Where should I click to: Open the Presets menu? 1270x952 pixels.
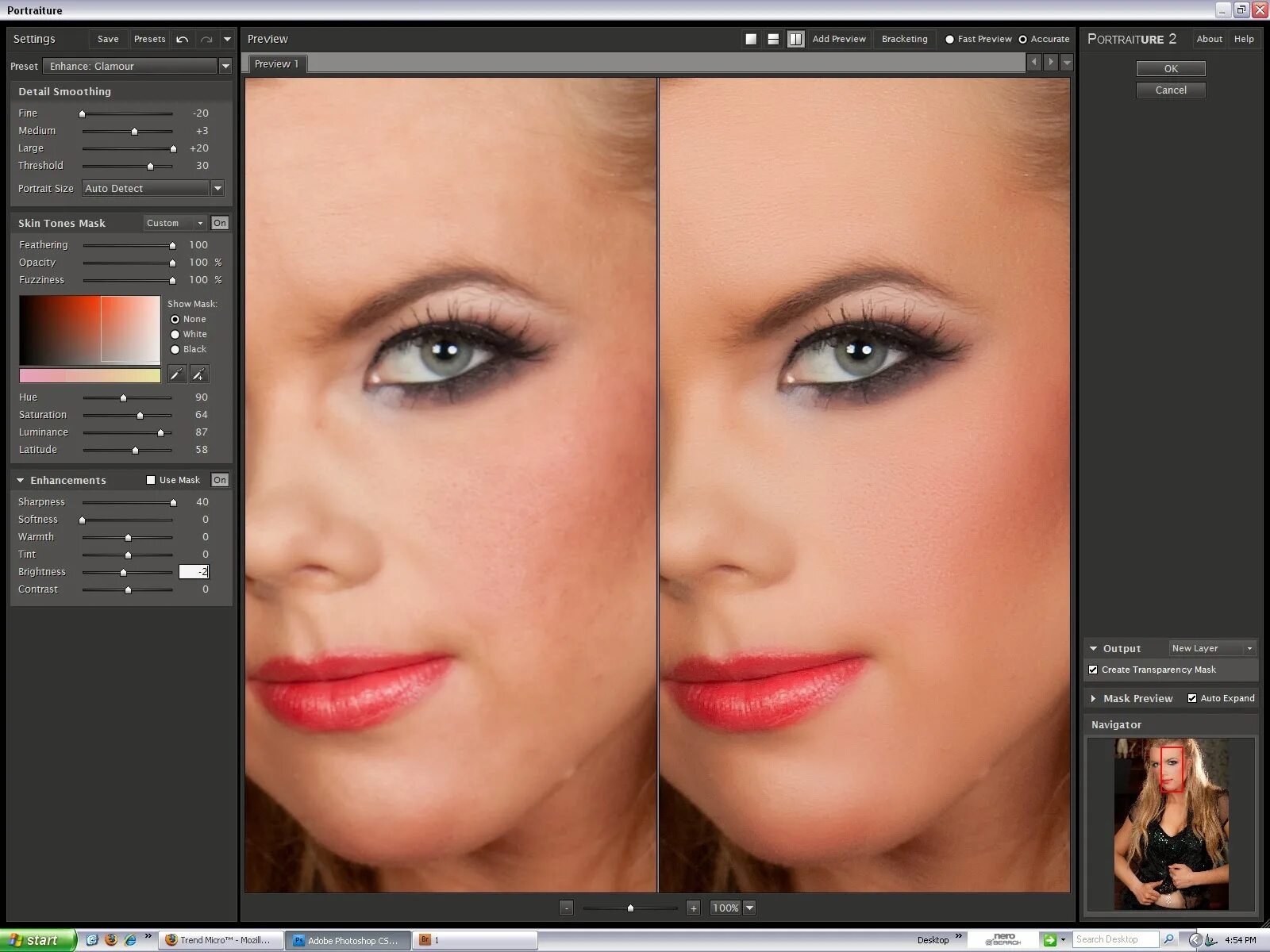pyautogui.click(x=149, y=39)
